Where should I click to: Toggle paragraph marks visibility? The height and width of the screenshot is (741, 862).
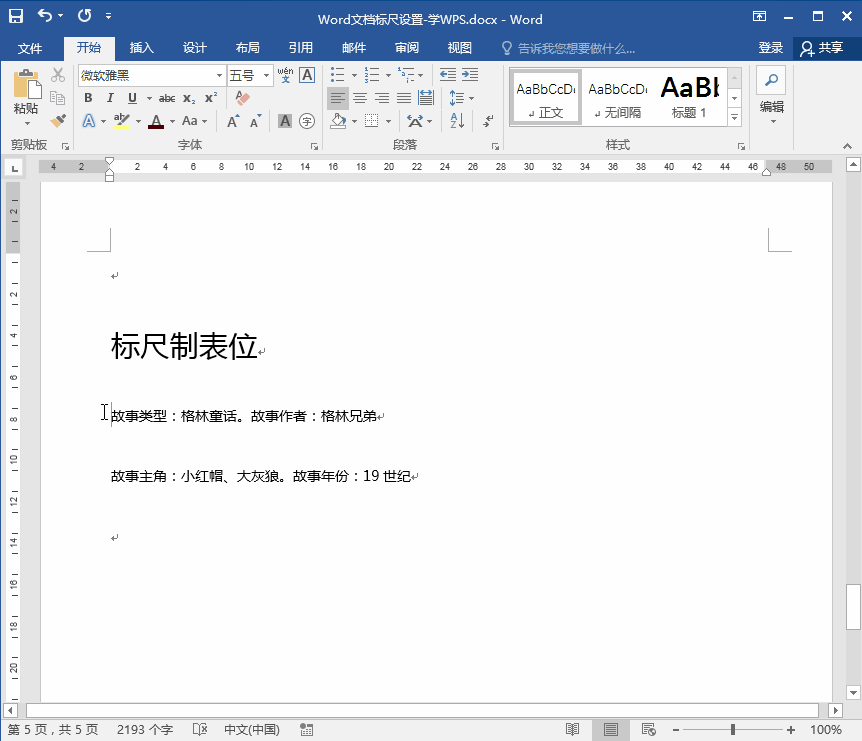(487, 120)
